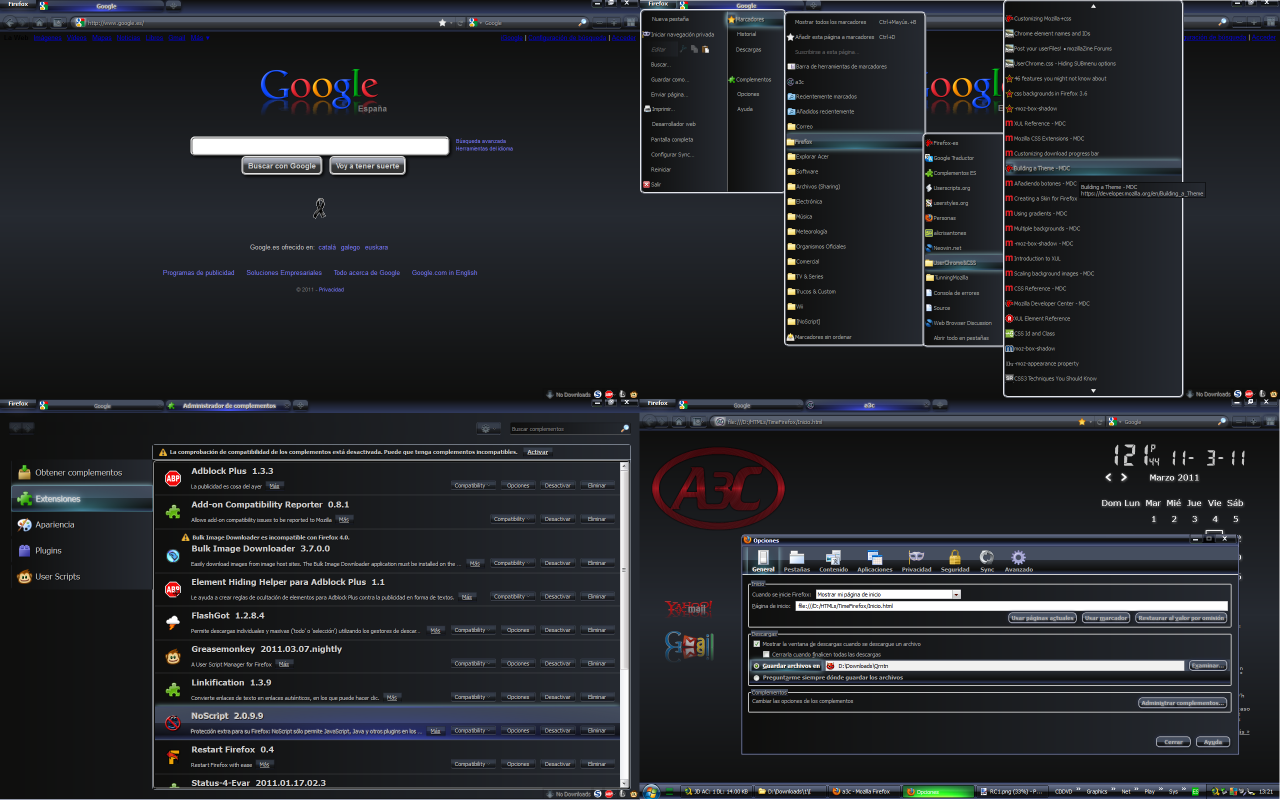The image size is (1280, 800).
Task: Click Salir icon in Firefox menu
Action: [x=647, y=184]
